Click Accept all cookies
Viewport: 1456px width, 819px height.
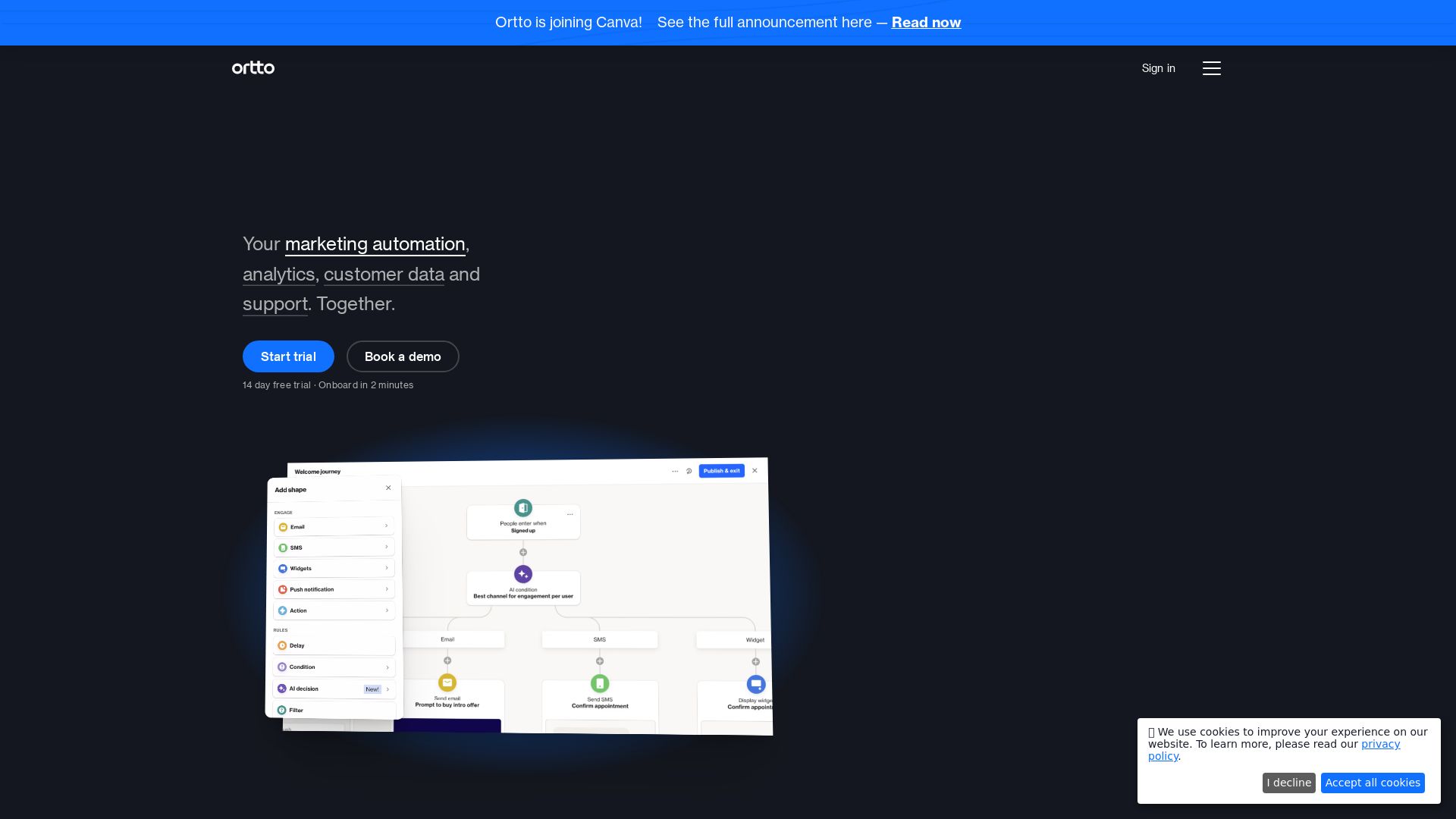pyautogui.click(x=1373, y=783)
